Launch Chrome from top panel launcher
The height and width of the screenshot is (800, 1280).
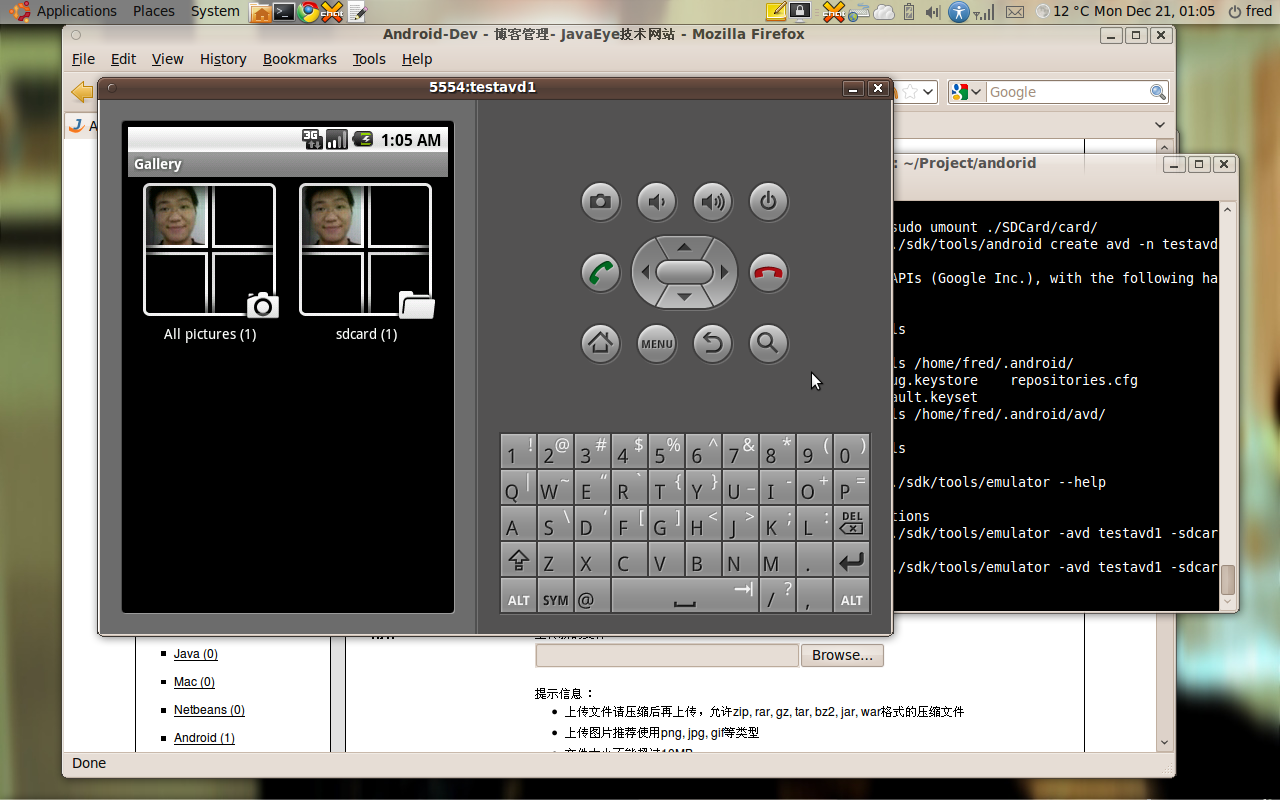coord(309,12)
